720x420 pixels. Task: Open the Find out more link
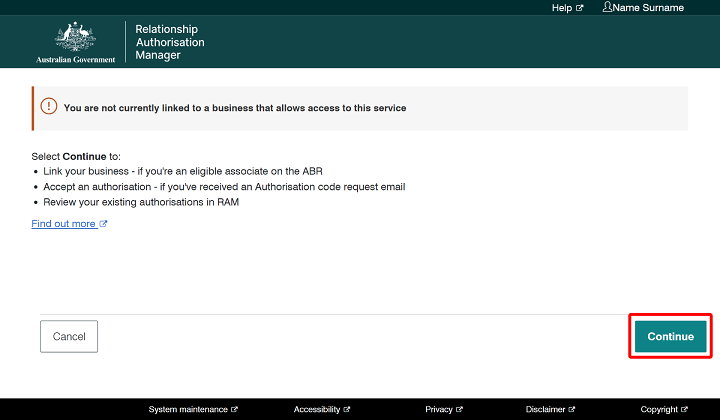pyautogui.click(x=64, y=224)
